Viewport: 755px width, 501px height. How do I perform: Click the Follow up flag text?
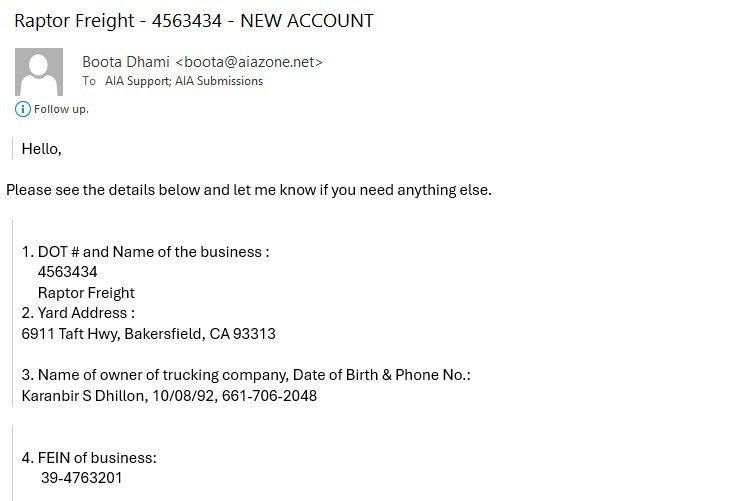[x=61, y=109]
